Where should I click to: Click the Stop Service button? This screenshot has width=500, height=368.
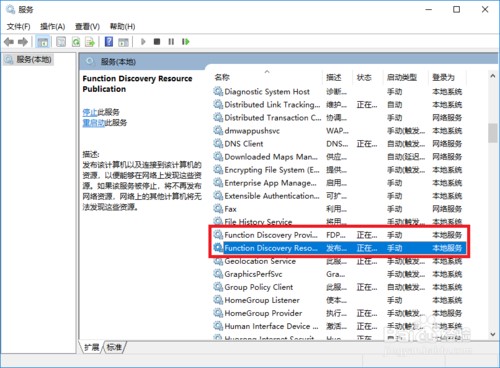click(x=157, y=42)
